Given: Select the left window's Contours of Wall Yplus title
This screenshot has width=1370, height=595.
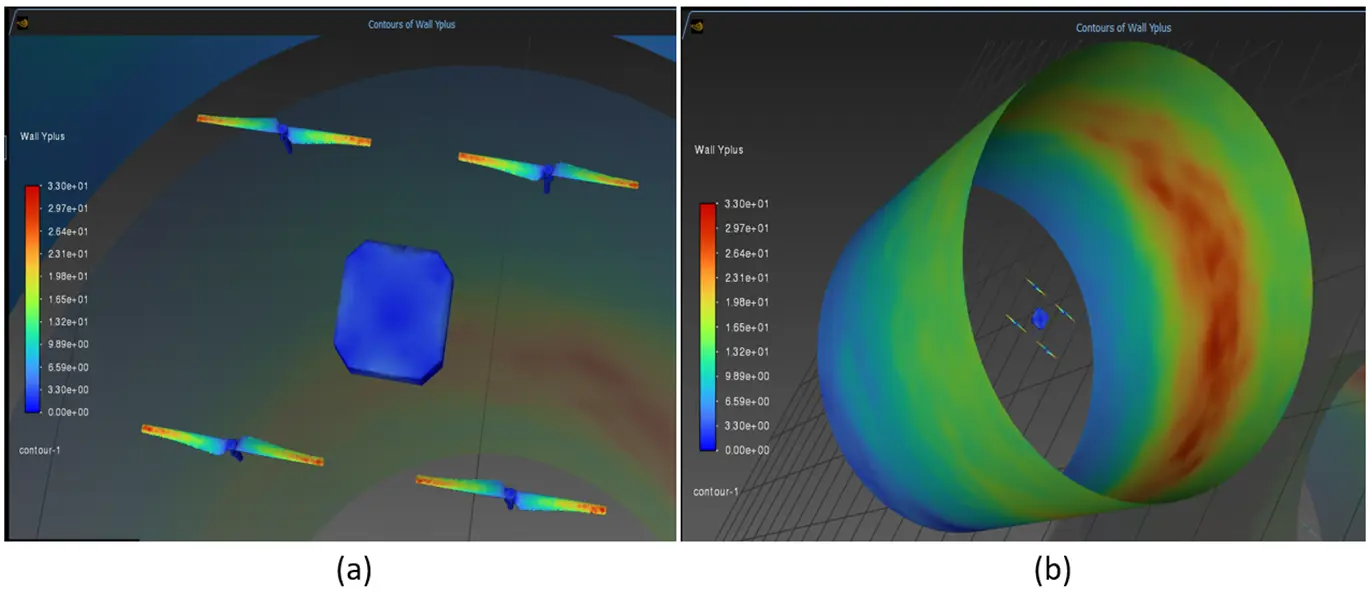Looking at the screenshot, I should pos(411,24).
